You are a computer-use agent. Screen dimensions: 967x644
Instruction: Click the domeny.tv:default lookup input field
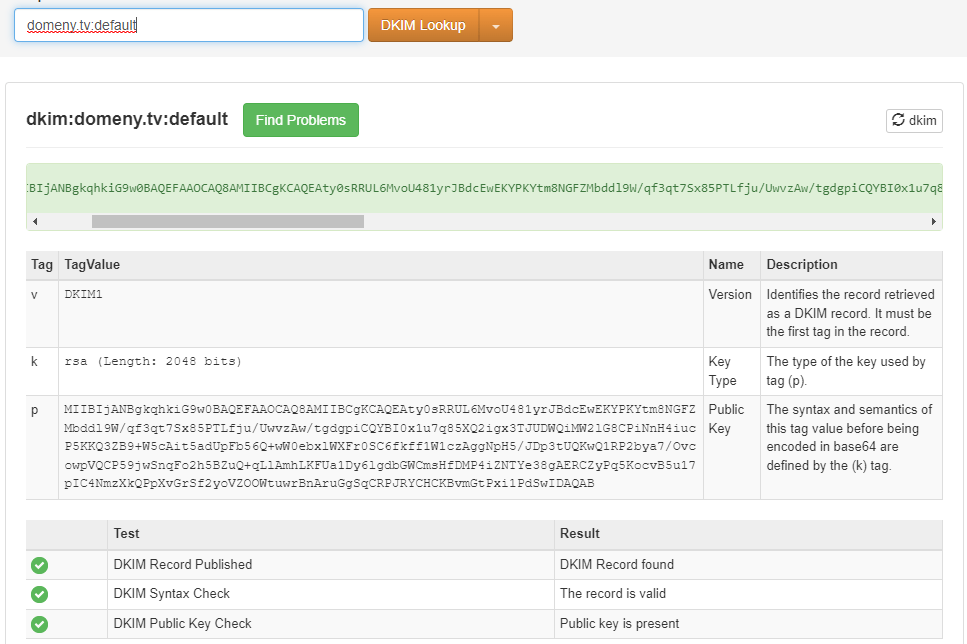189,25
